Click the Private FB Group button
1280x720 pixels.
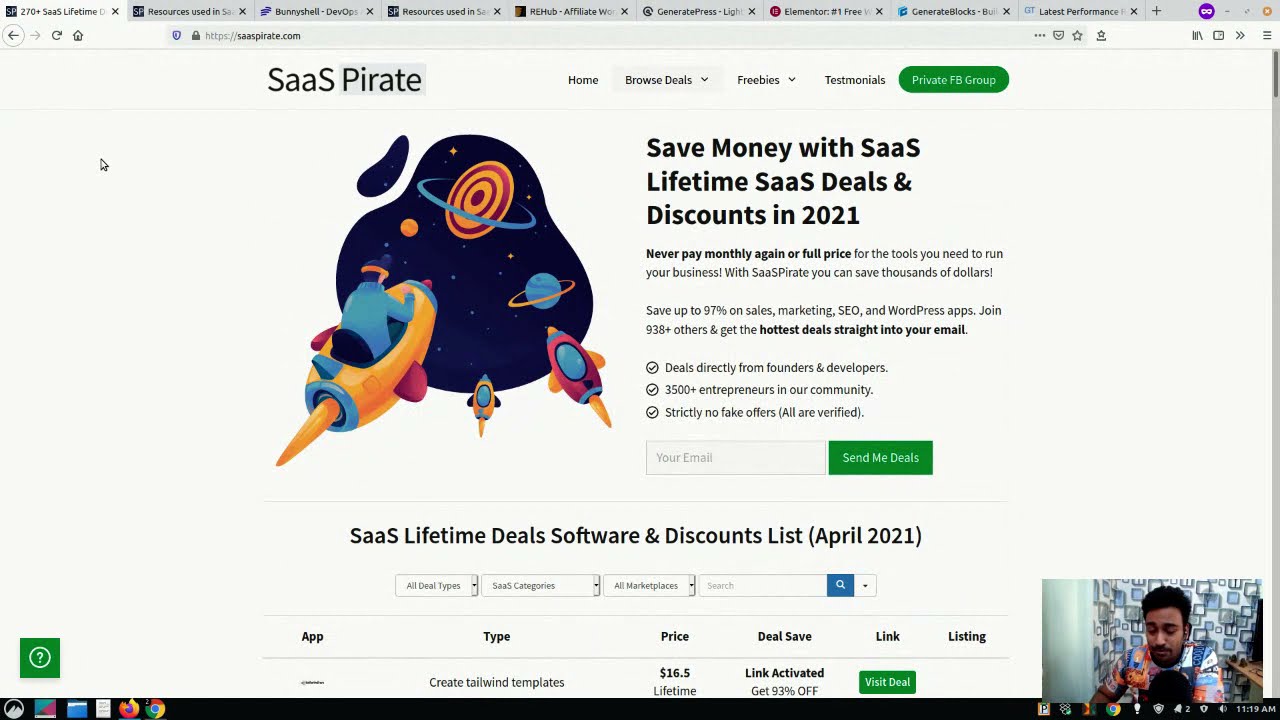[x=953, y=80]
